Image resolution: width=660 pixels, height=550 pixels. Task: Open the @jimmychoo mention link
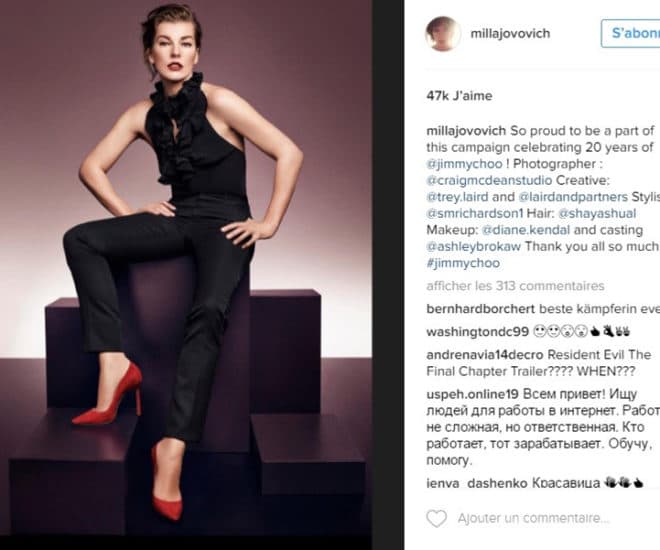(464, 164)
